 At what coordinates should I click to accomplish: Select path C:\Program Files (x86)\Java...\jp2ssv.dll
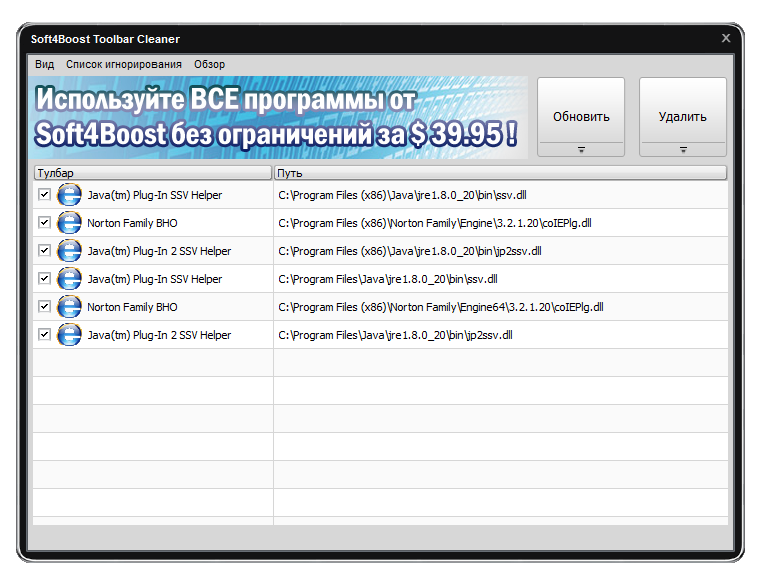(410, 251)
